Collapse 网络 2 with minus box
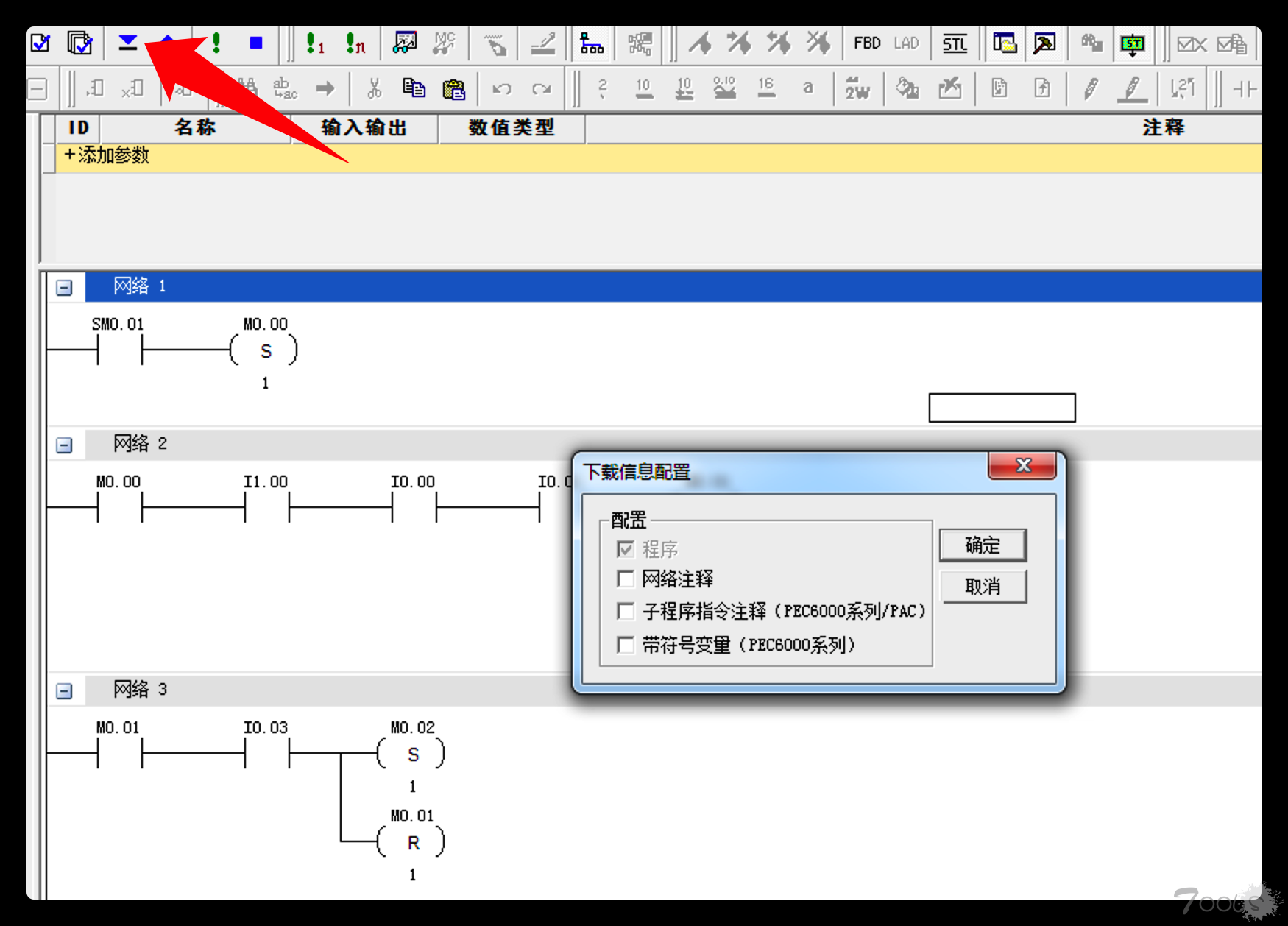Viewport: 1288px width, 926px height. 64,445
